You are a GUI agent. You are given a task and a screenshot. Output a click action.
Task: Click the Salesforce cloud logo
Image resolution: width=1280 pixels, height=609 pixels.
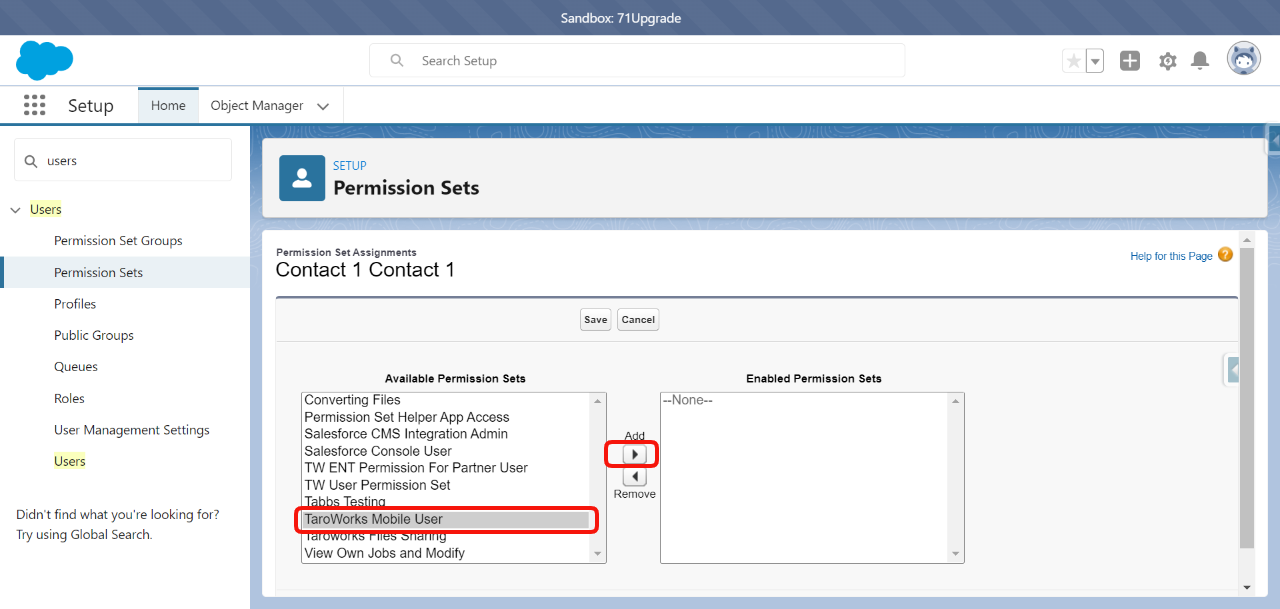[45, 60]
